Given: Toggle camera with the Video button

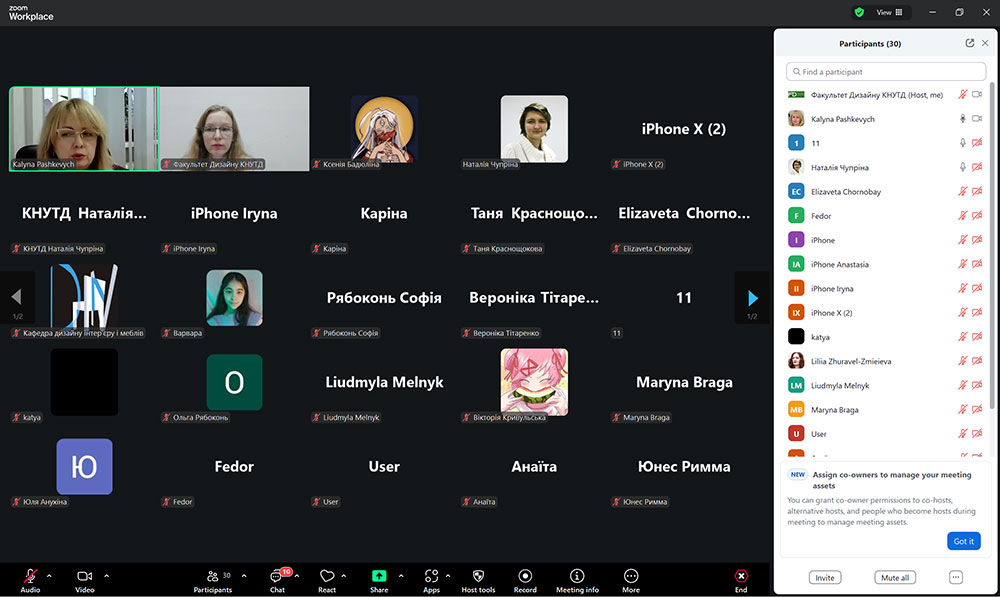Looking at the screenshot, I should pyautogui.click(x=85, y=577).
